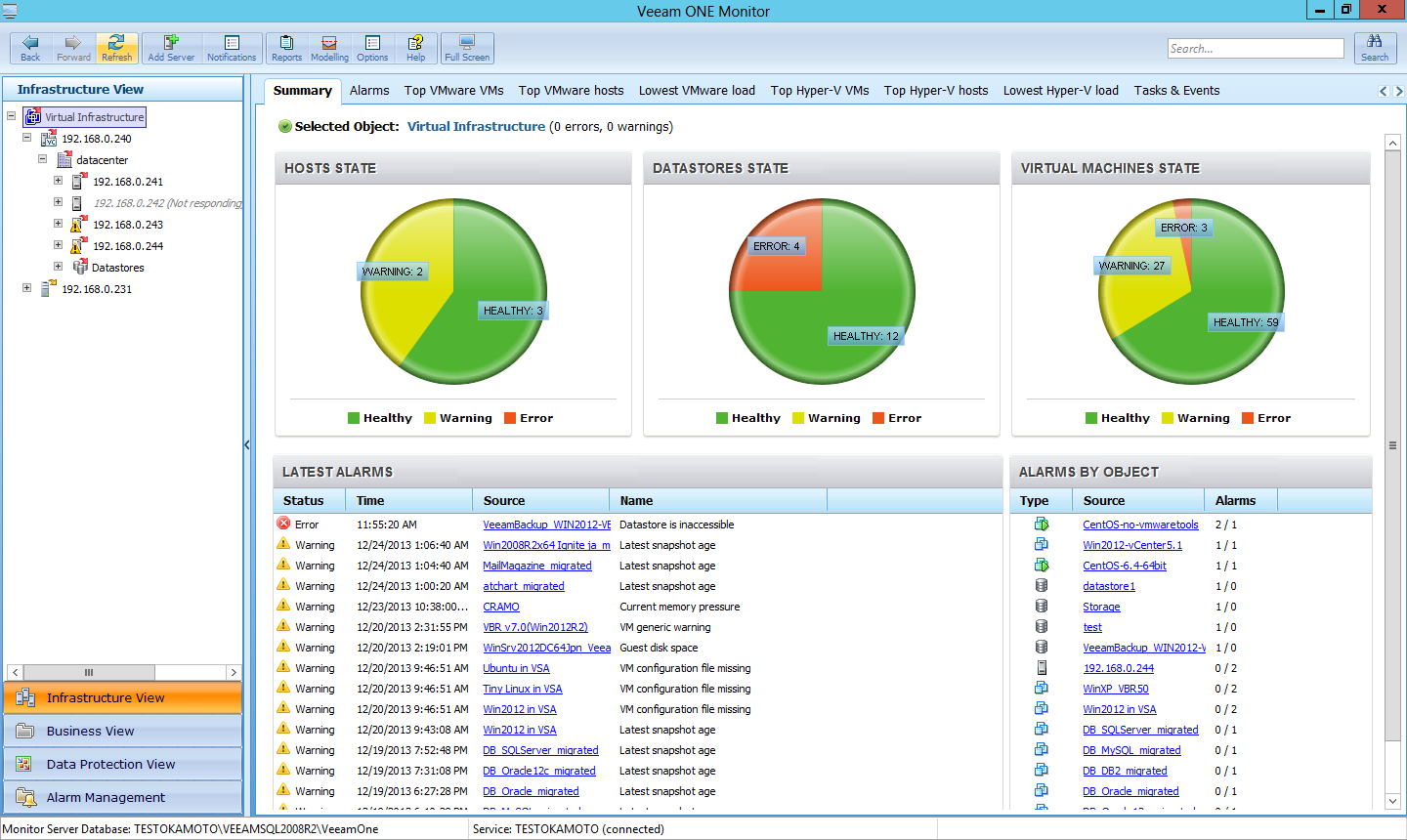1407x840 pixels.
Task: Open the Options dialog
Action: pos(372,48)
